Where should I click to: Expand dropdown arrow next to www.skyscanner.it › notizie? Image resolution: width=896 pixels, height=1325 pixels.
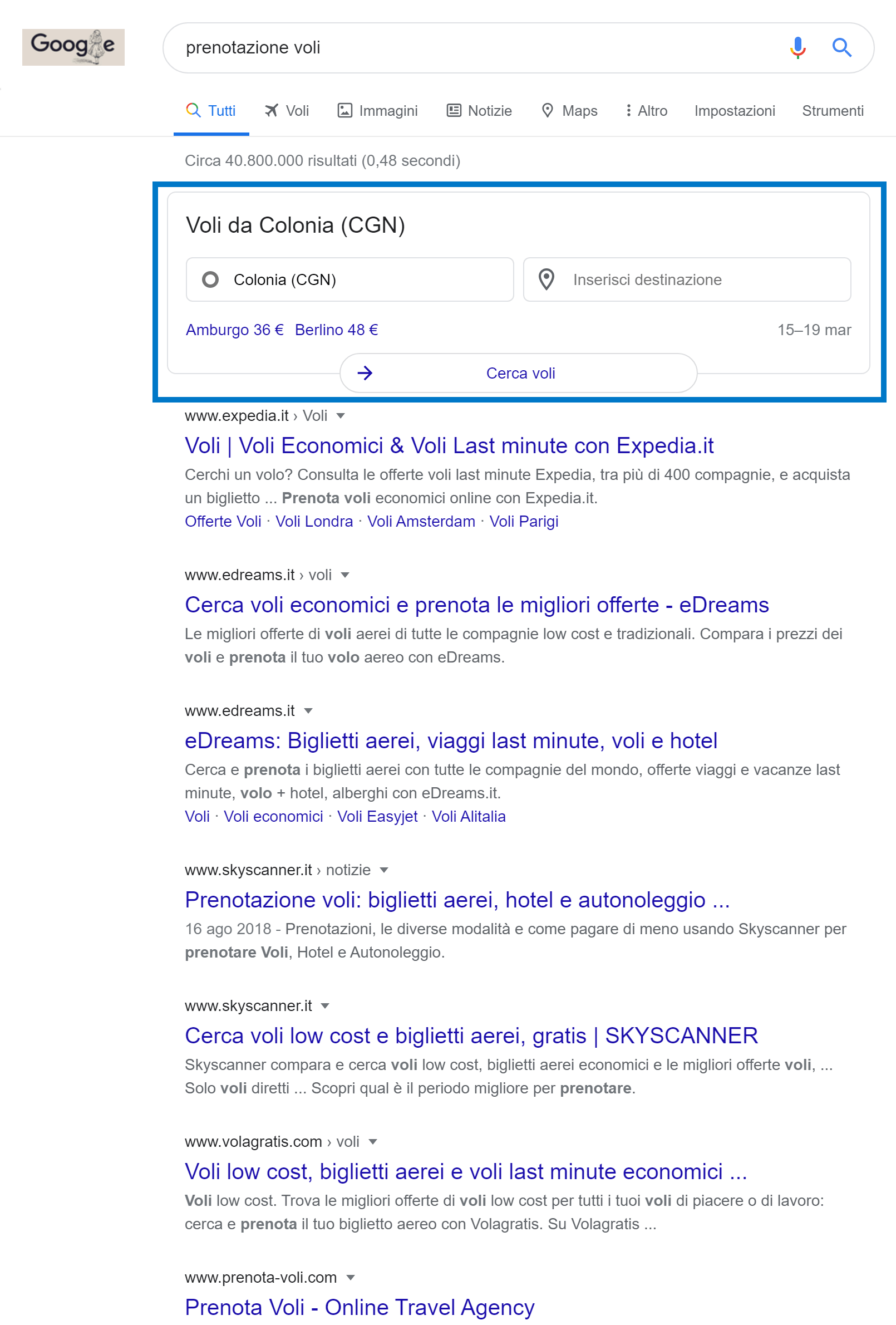[x=384, y=870]
